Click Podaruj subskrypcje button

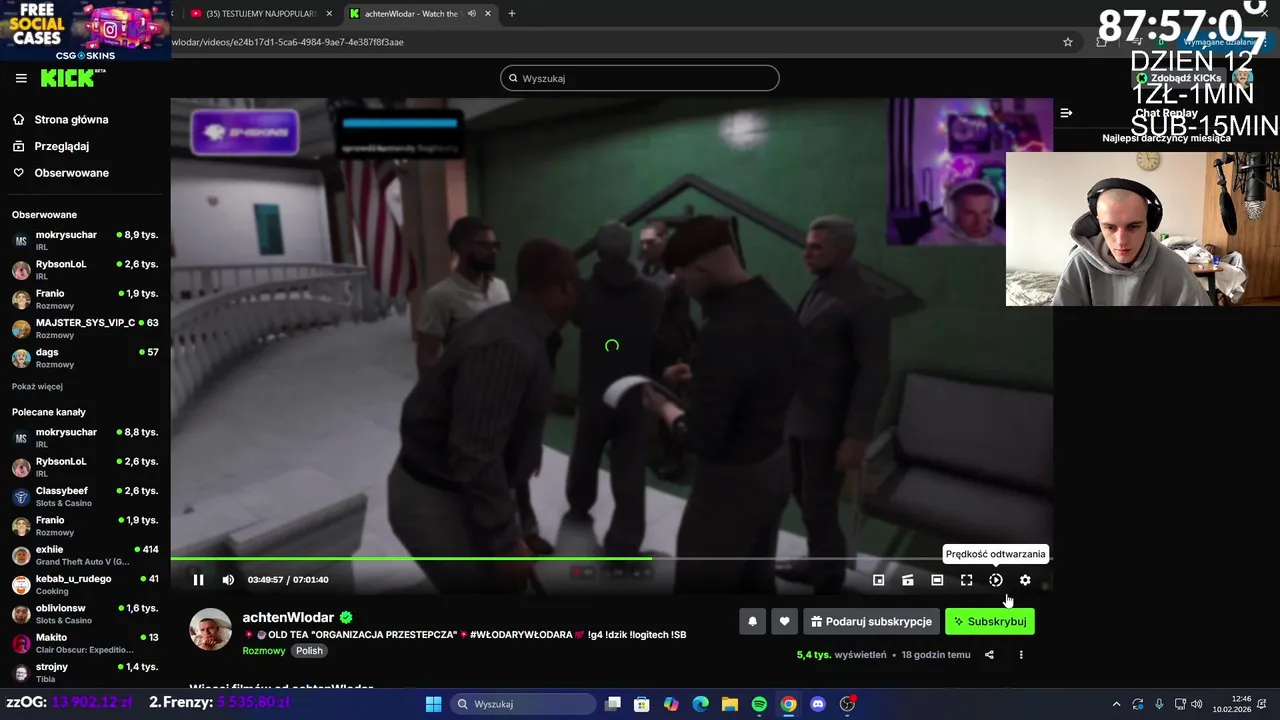[x=871, y=621]
